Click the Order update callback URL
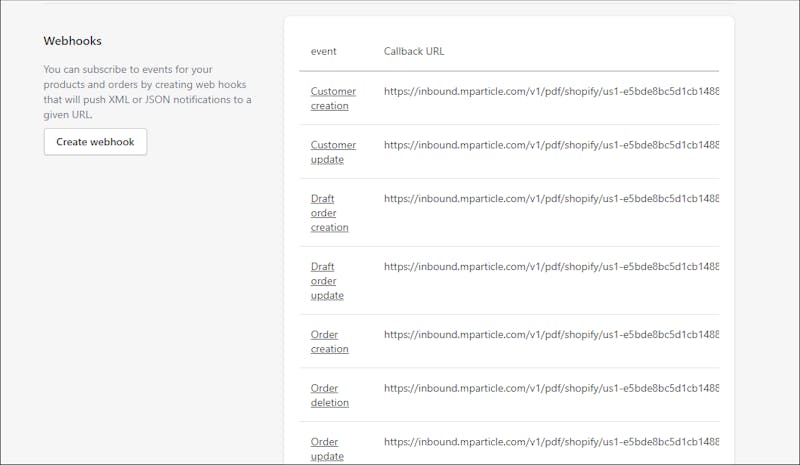The height and width of the screenshot is (465, 800). coord(551,442)
